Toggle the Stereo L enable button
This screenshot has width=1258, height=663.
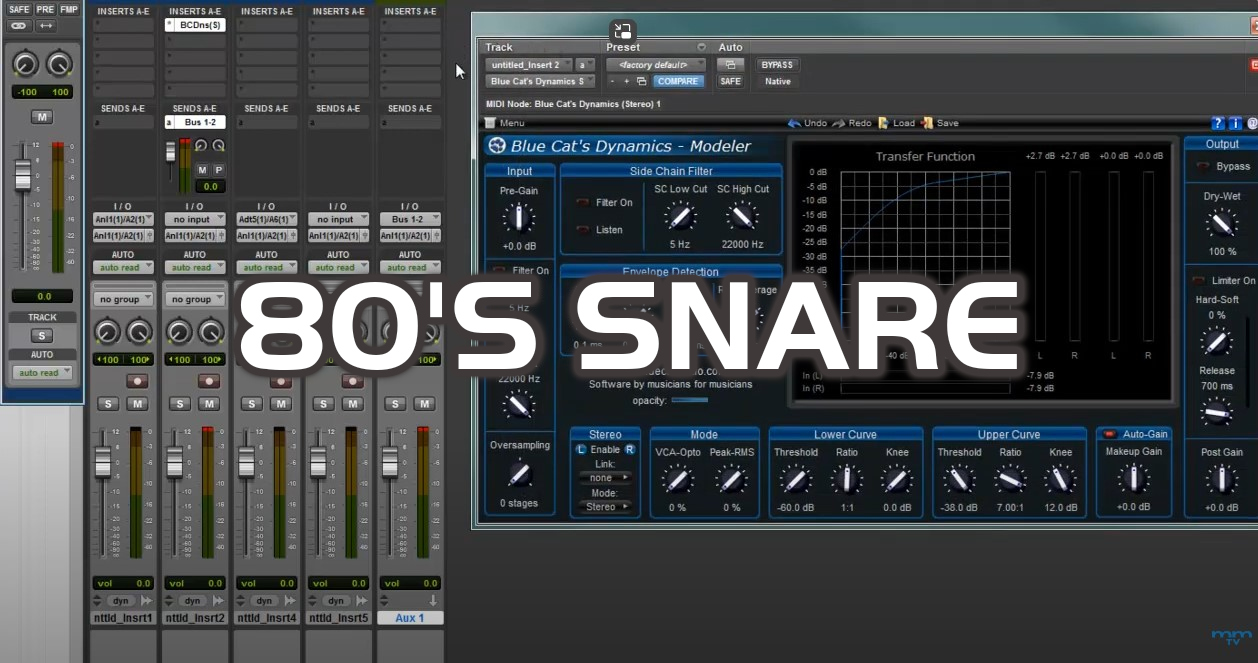pyautogui.click(x=581, y=450)
